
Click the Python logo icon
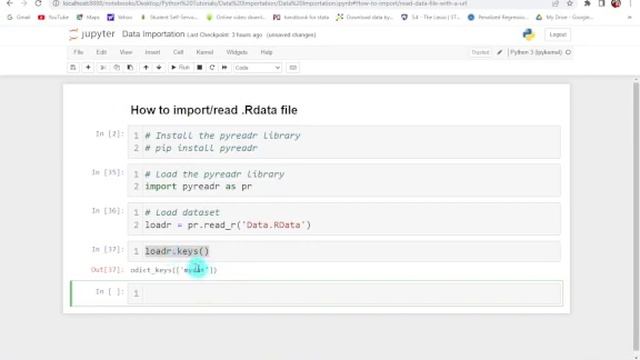point(529,35)
